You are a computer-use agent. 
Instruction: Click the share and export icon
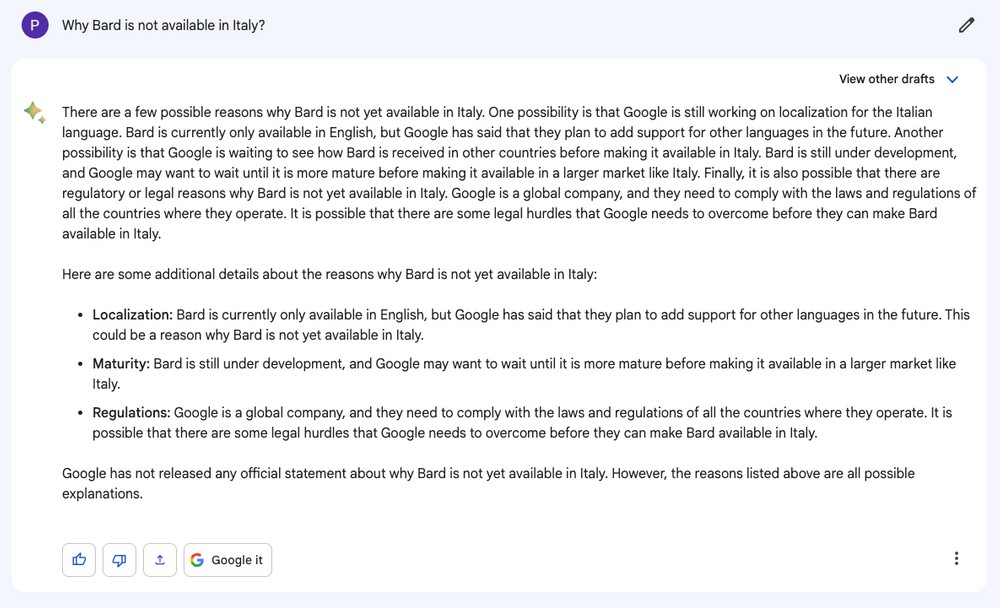[x=160, y=560]
